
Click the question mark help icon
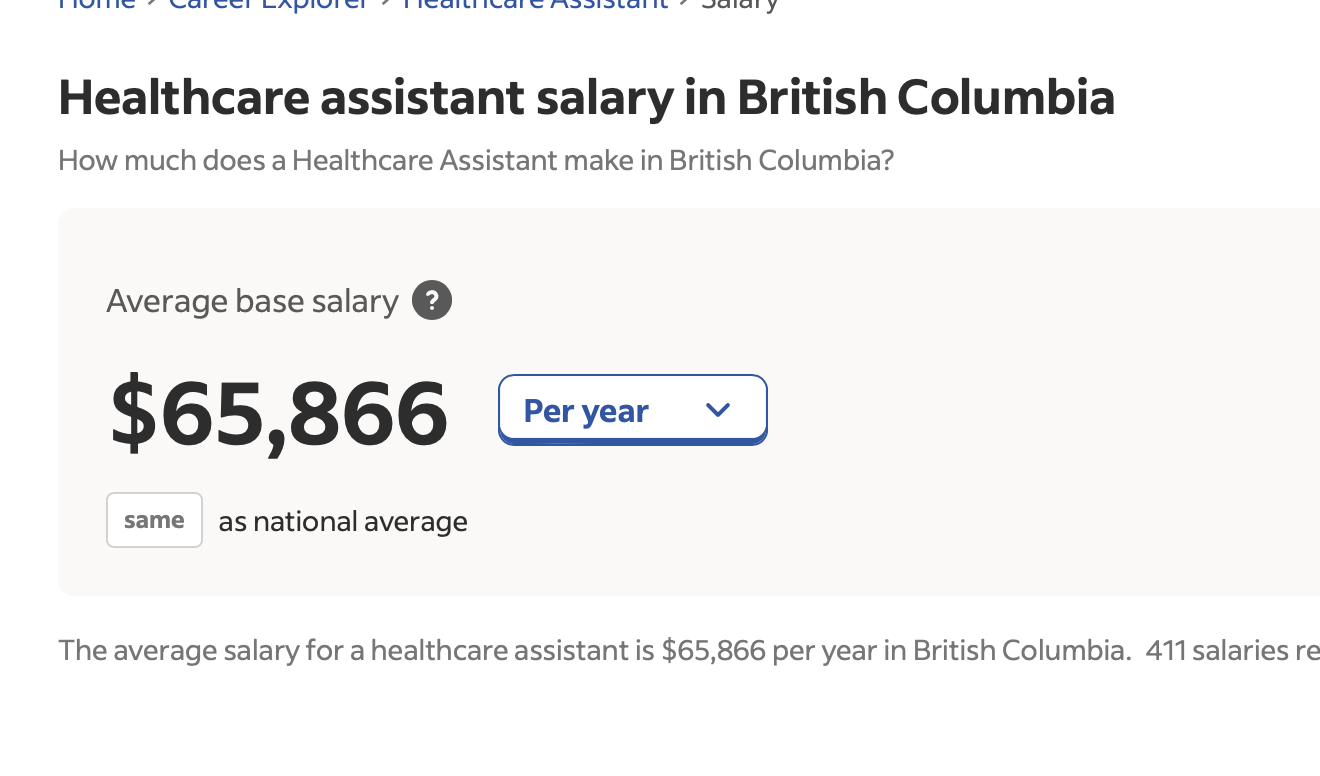pos(432,300)
